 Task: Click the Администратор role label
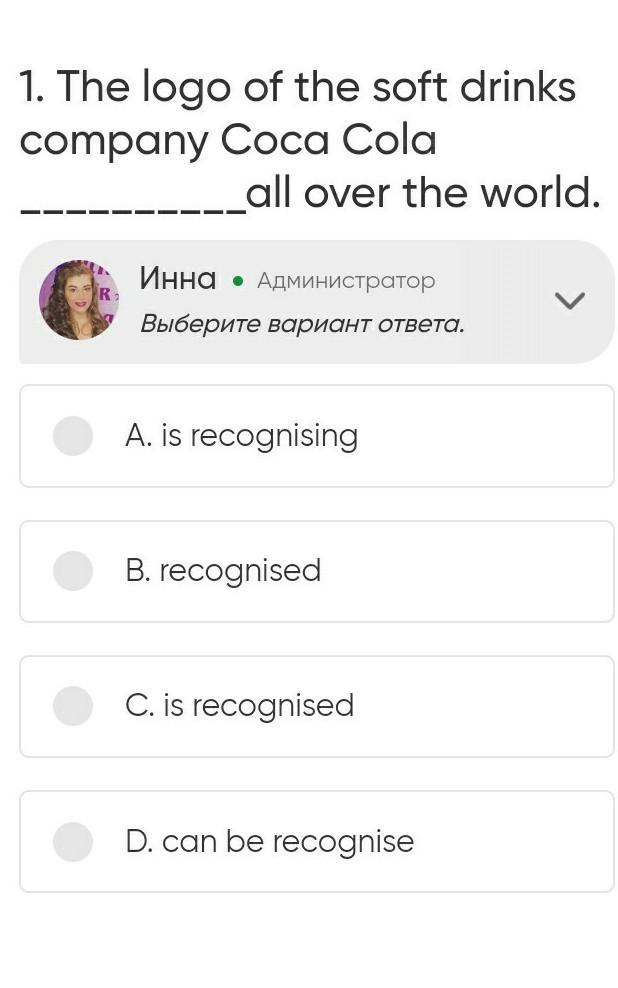coord(346,281)
